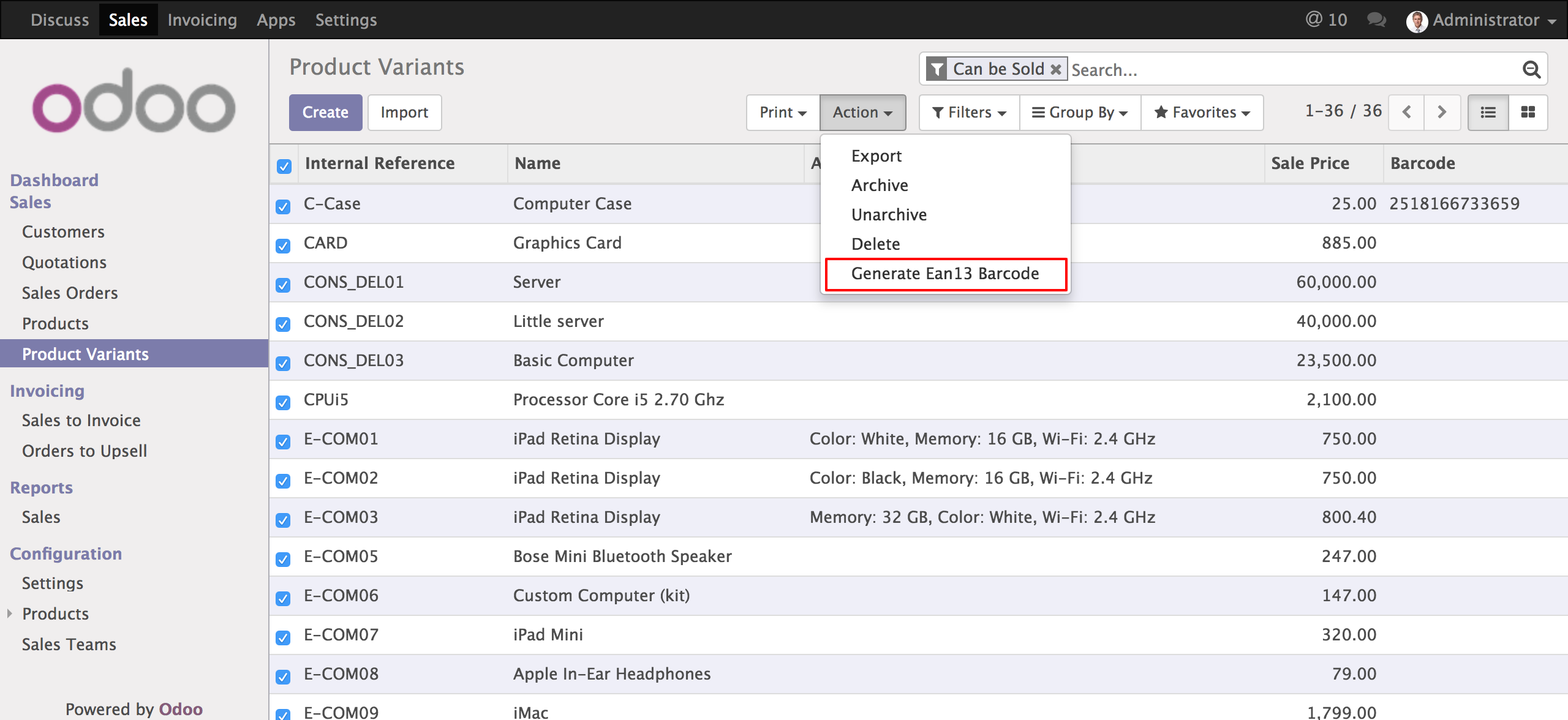Choose Generate Ean13 Barcode action
Image resolution: width=1568 pixels, height=720 pixels.
click(945, 274)
